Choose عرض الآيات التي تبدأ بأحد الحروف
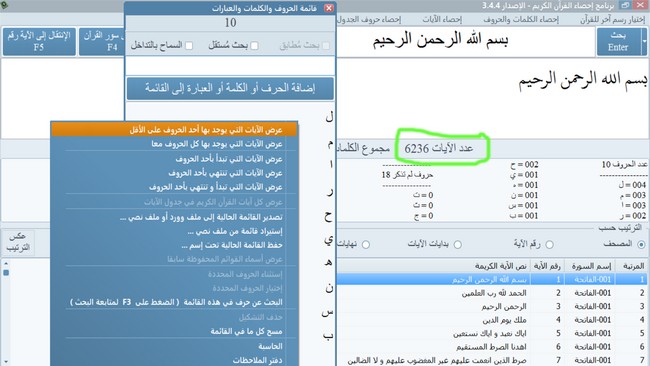Screen dimensions: 650x366 174,158
